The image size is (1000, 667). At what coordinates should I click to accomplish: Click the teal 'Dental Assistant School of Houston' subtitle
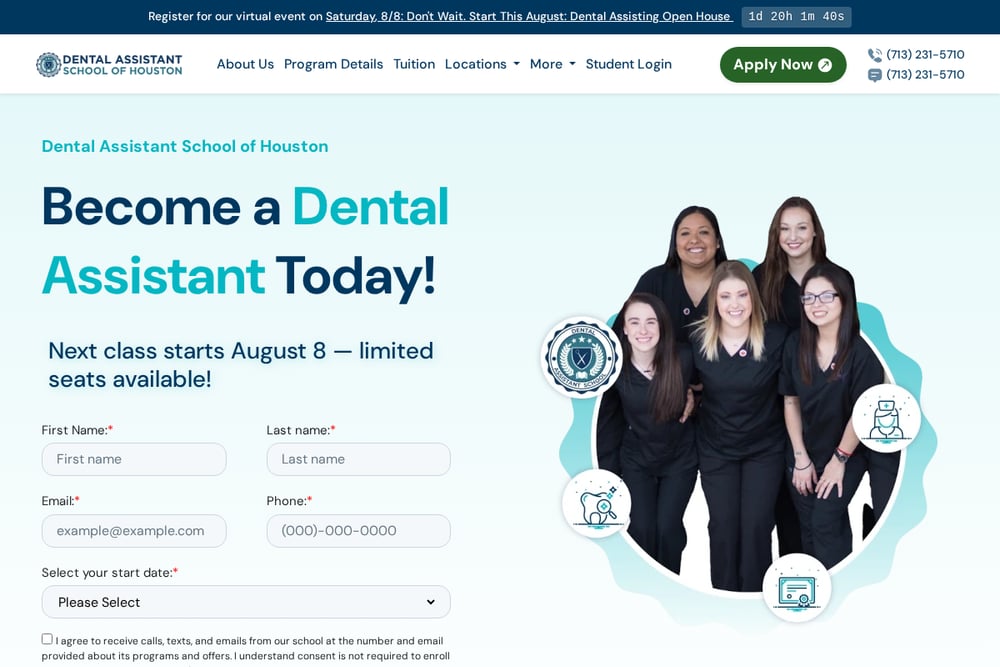[185, 146]
